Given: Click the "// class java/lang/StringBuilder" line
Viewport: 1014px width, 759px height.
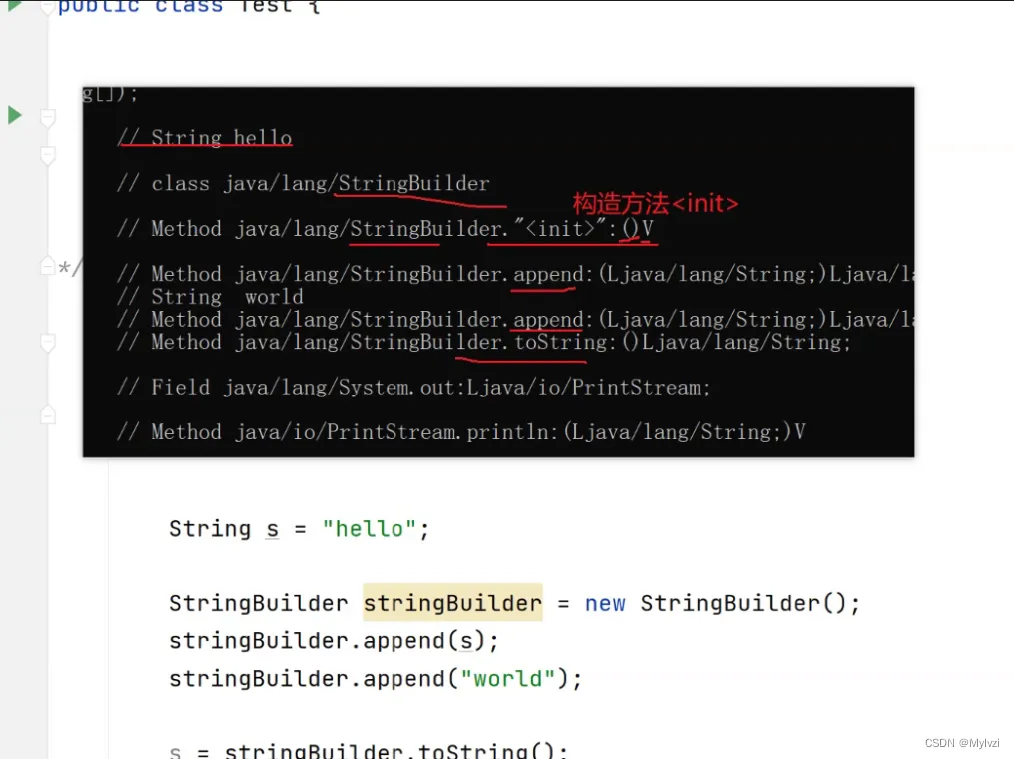Looking at the screenshot, I should tap(303, 184).
